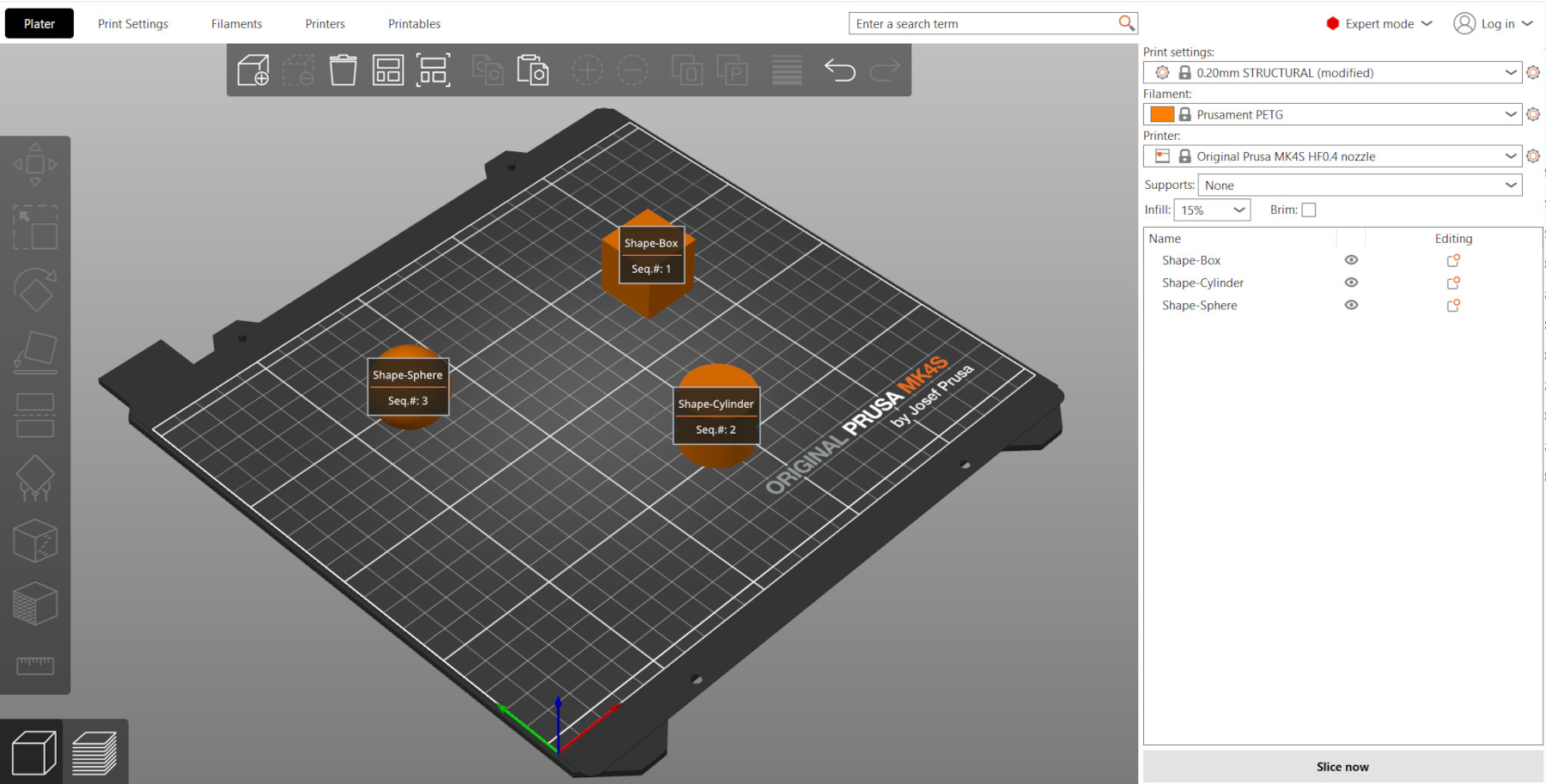Open the Infill percentage dropdown
Image resolution: width=1546 pixels, height=784 pixels.
(1213, 210)
